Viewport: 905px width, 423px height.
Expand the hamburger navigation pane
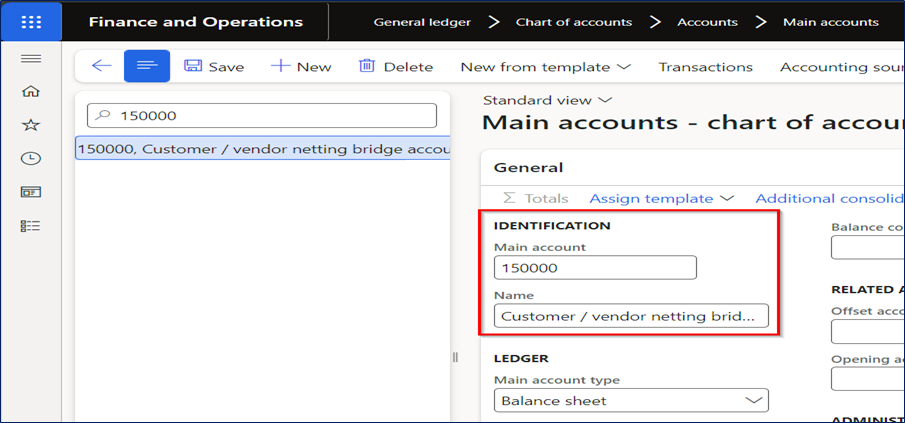click(31, 58)
